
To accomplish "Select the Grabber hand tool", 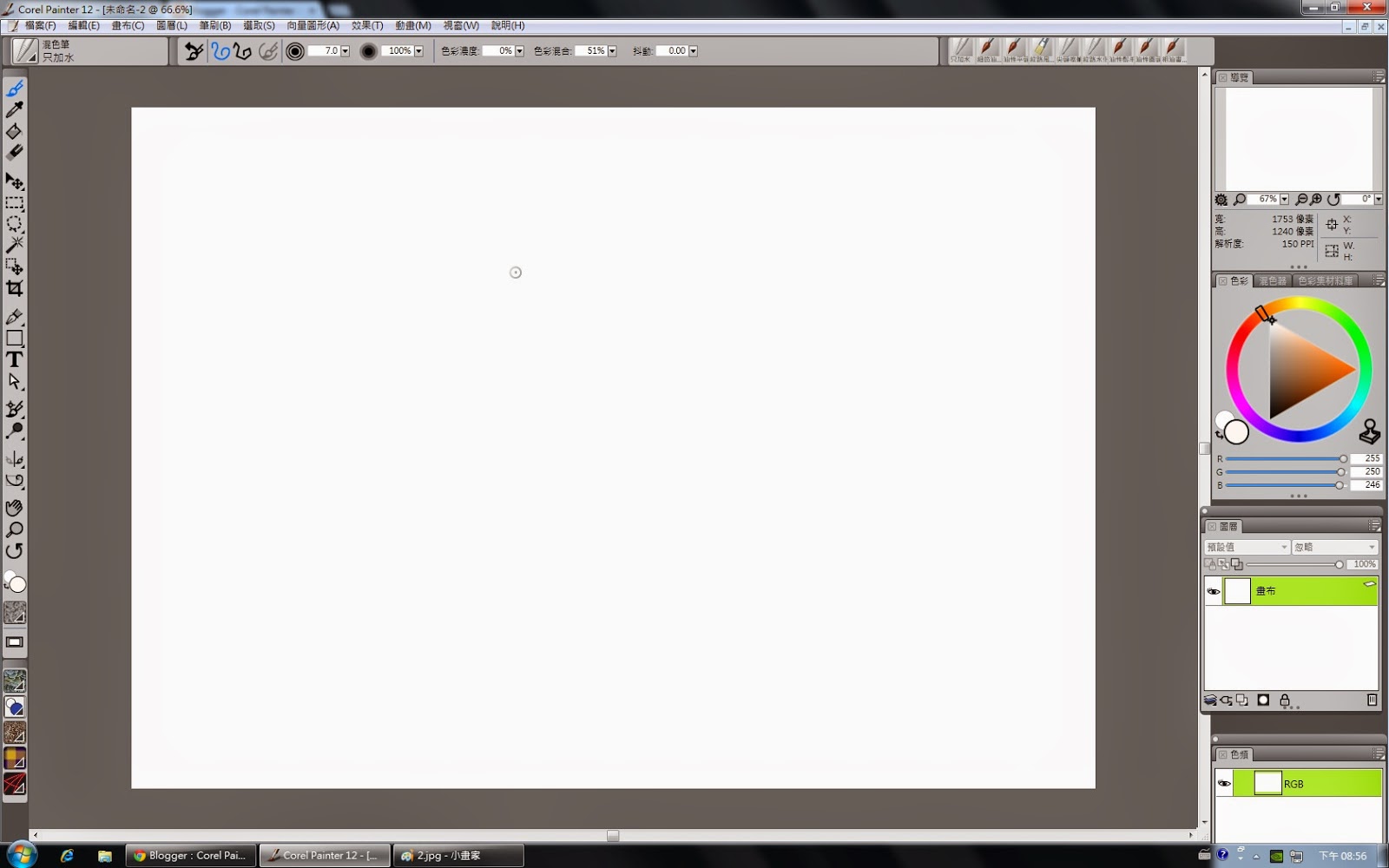I will tap(14, 508).
